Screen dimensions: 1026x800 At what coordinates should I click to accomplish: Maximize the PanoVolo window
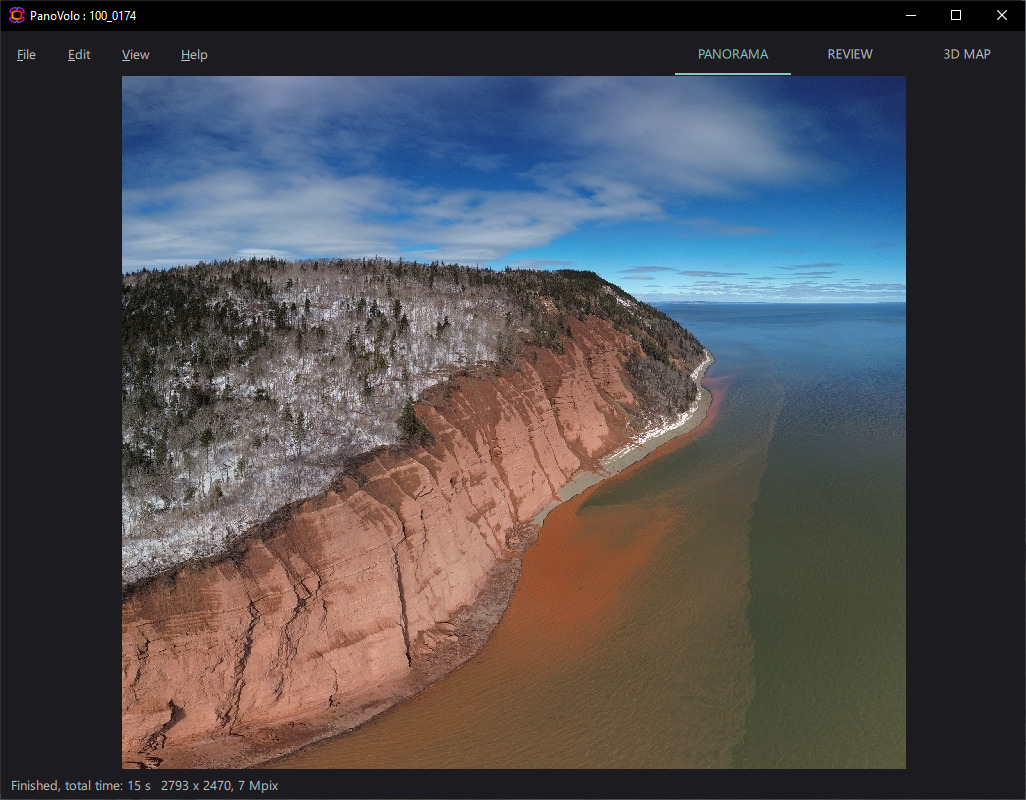(956, 15)
